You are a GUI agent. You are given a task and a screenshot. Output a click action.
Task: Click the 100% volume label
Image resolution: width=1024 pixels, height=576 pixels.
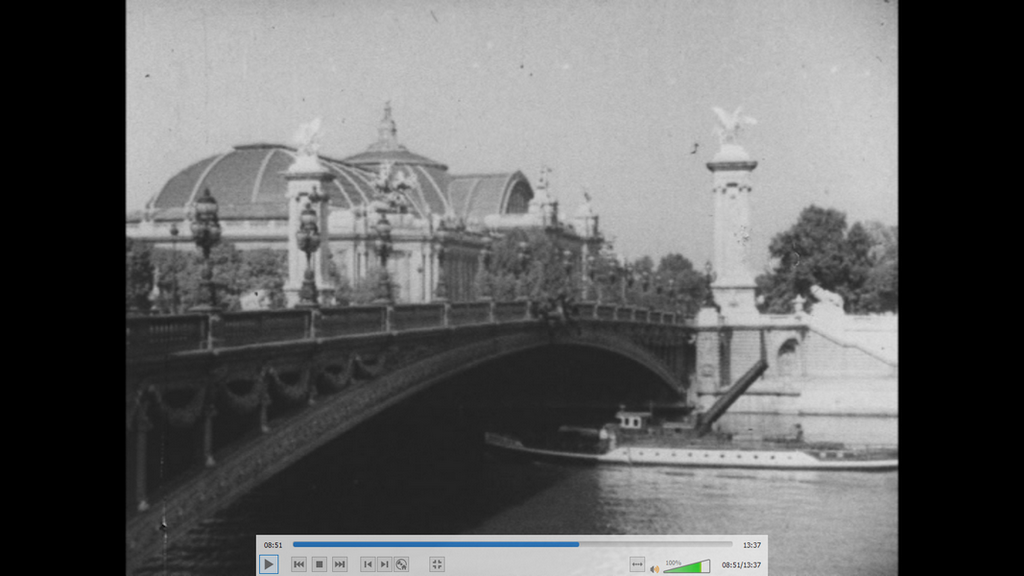coord(673,562)
